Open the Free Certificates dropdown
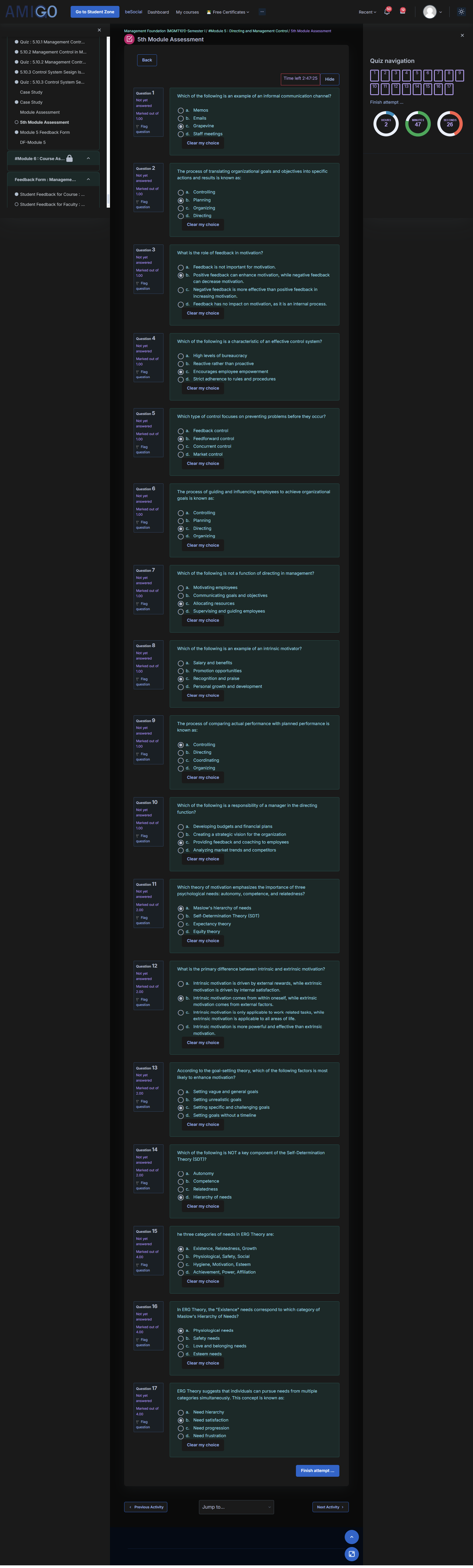 coord(228,12)
